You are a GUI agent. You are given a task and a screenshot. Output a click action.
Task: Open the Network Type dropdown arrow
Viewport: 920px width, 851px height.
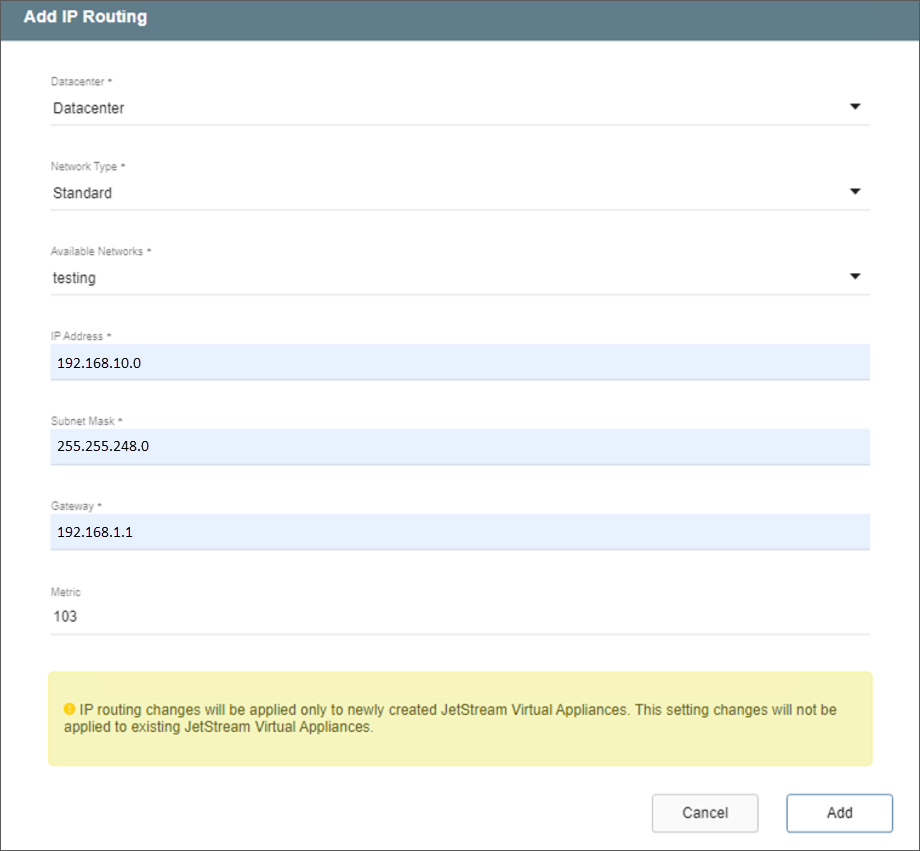click(855, 192)
